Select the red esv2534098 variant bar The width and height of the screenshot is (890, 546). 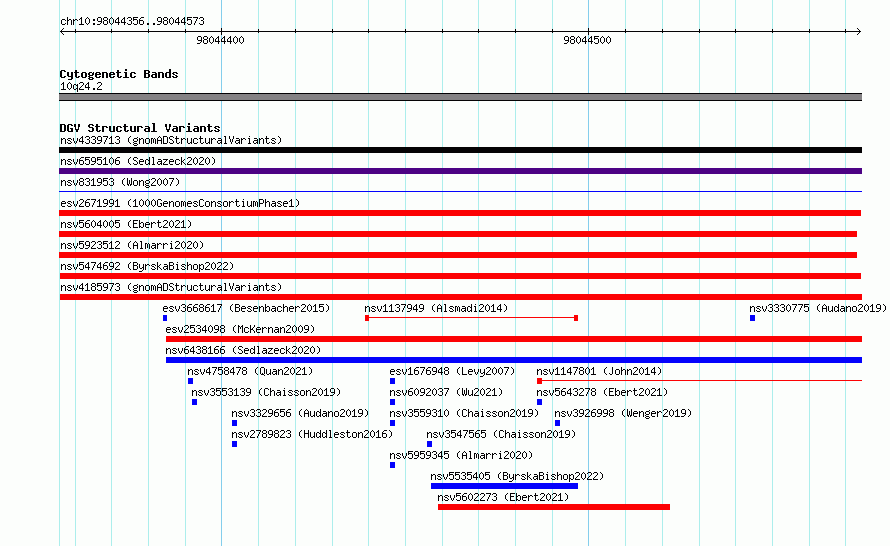514,339
